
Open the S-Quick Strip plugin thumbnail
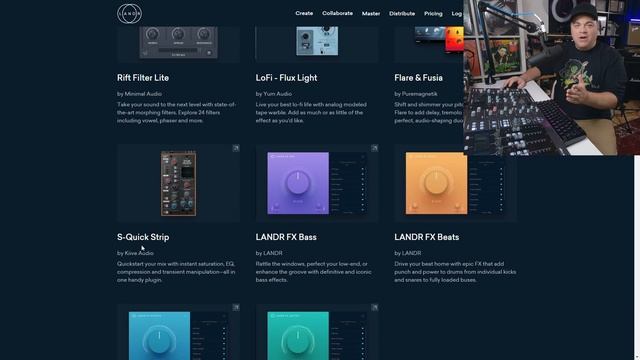pyautogui.click(x=178, y=183)
